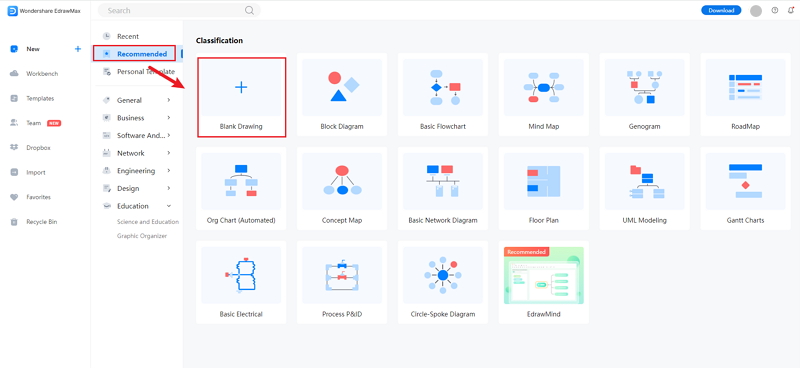
Task: Click the Network category icon
Action: pyautogui.click(x=107, y=153)
